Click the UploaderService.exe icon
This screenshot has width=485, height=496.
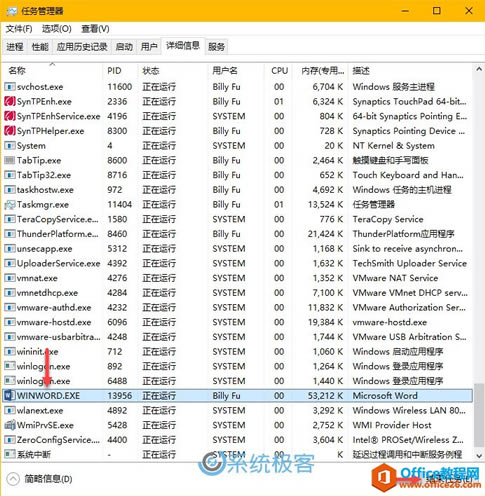click(10, 263)
